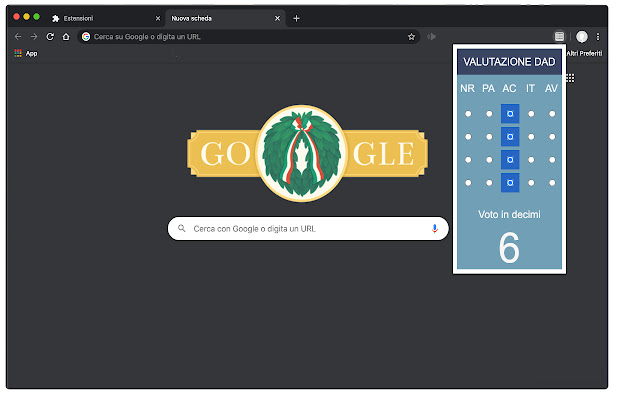Start voice search with the microphone icon

pyautogui.click(x=435, y=229)
